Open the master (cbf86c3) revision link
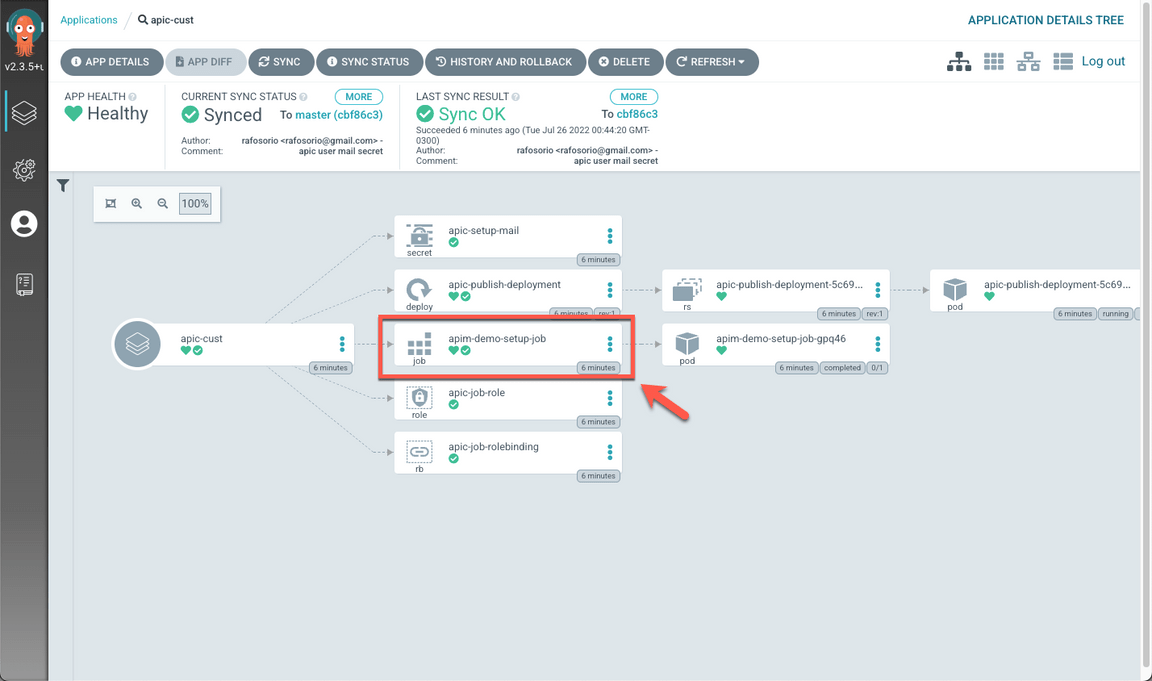Viewport: 1152px width, 681px height. pyautogui.click(x=339, y=115)
